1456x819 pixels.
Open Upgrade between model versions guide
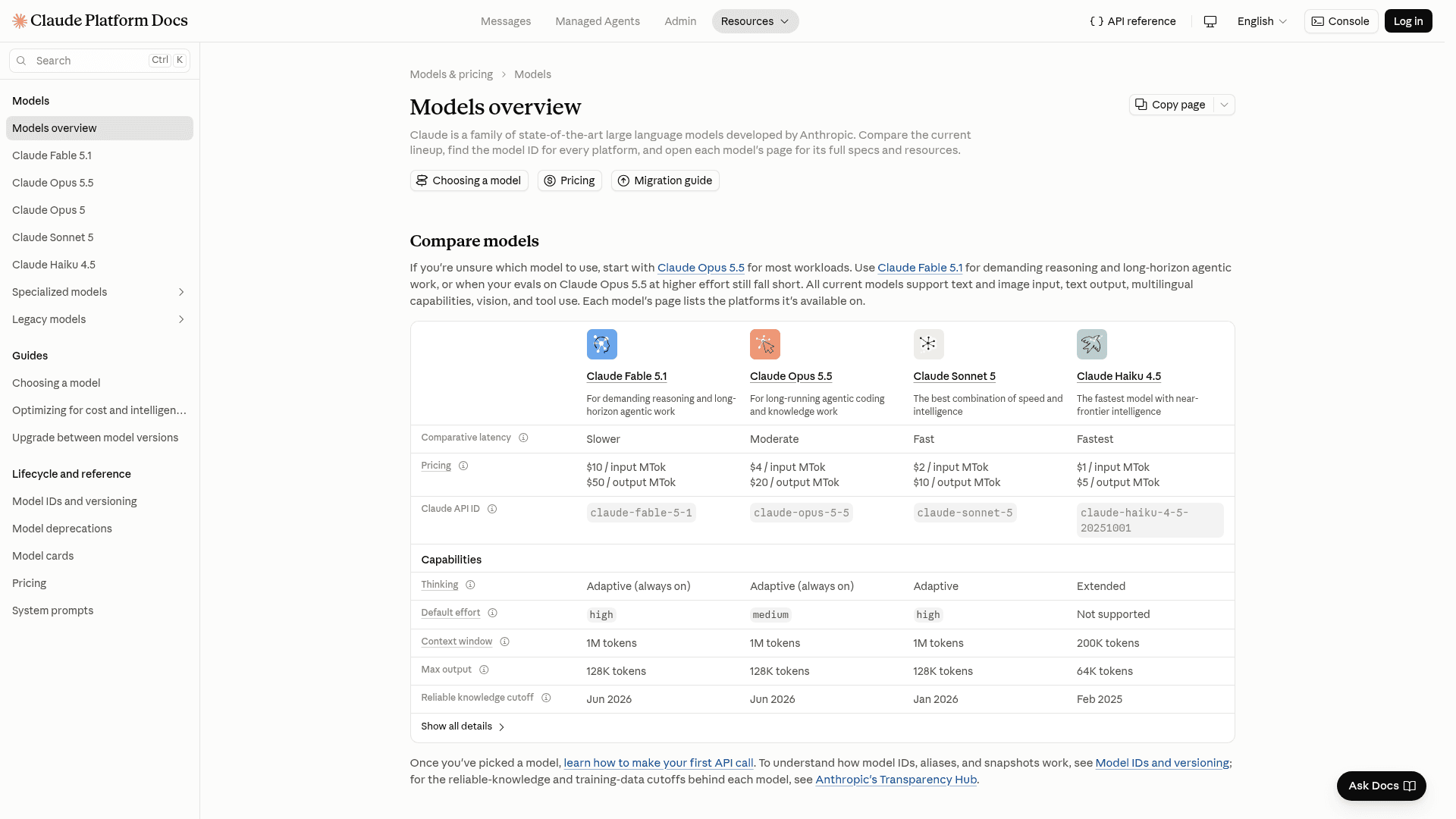pos(99,438)
